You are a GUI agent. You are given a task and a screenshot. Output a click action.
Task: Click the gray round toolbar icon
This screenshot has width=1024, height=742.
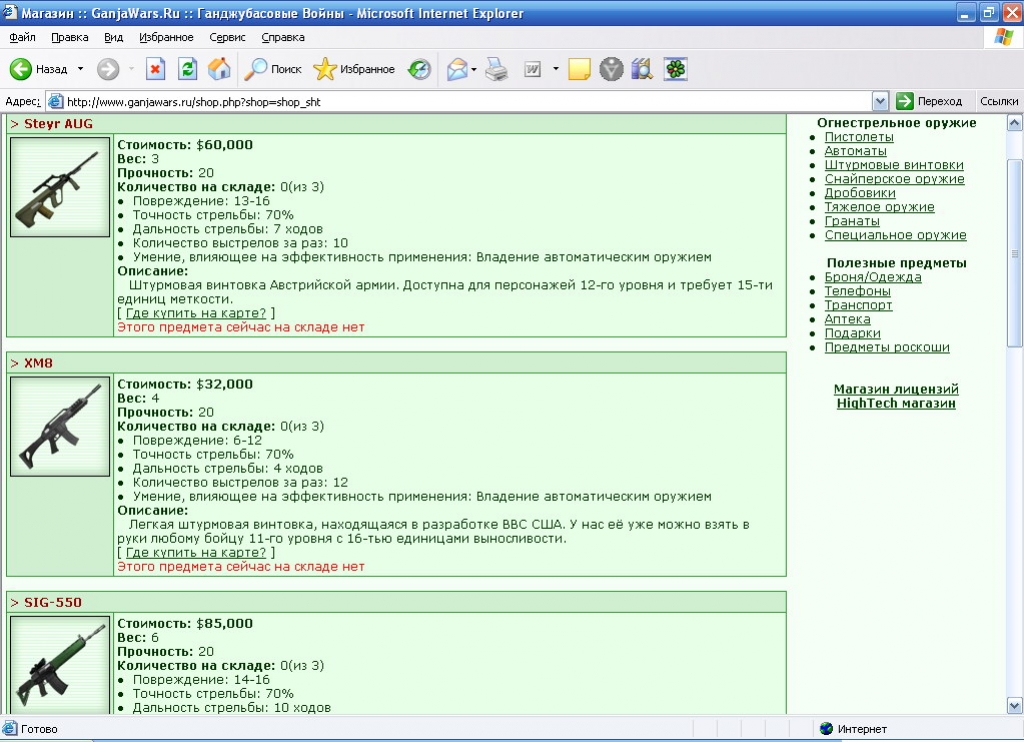(x=611, y=69)
